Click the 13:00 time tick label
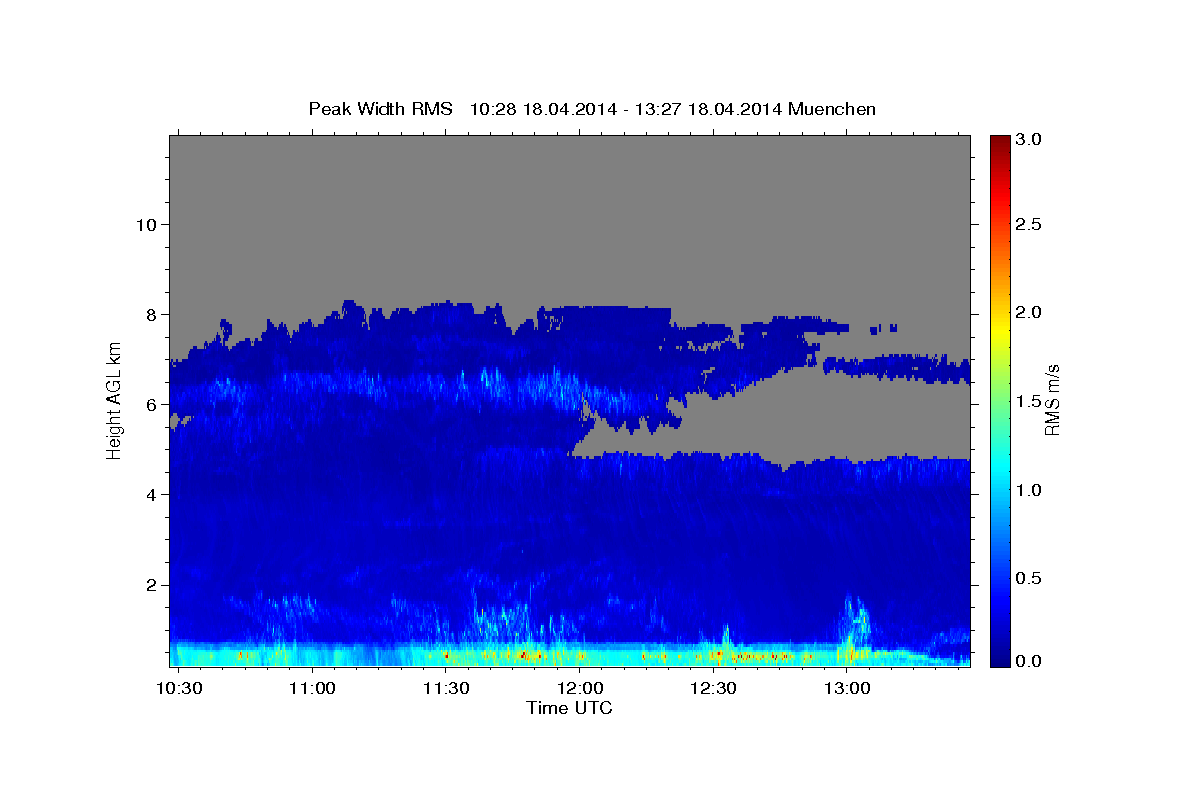The image size is (1200, 800). tap(846, 689)
